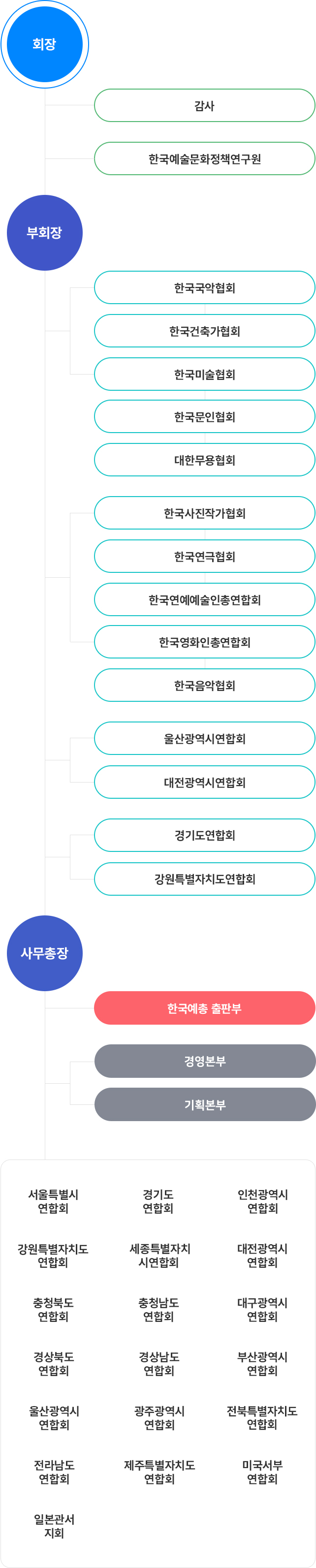Screen dimensions: 316x1568
Task: Select 제주특별자치도 연합회 in the grid
Action: point(159,1472)
